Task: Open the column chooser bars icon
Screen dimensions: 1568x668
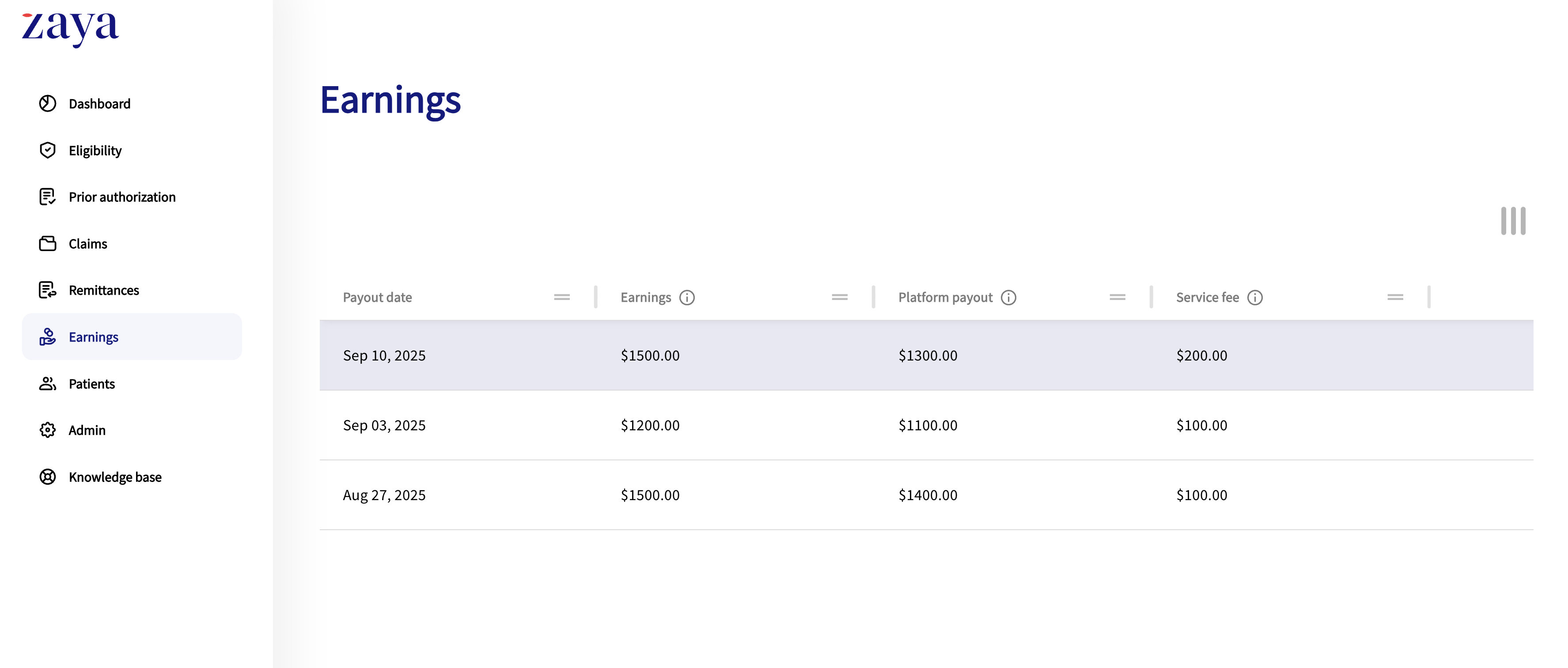Action: [x=1513, y=220]
